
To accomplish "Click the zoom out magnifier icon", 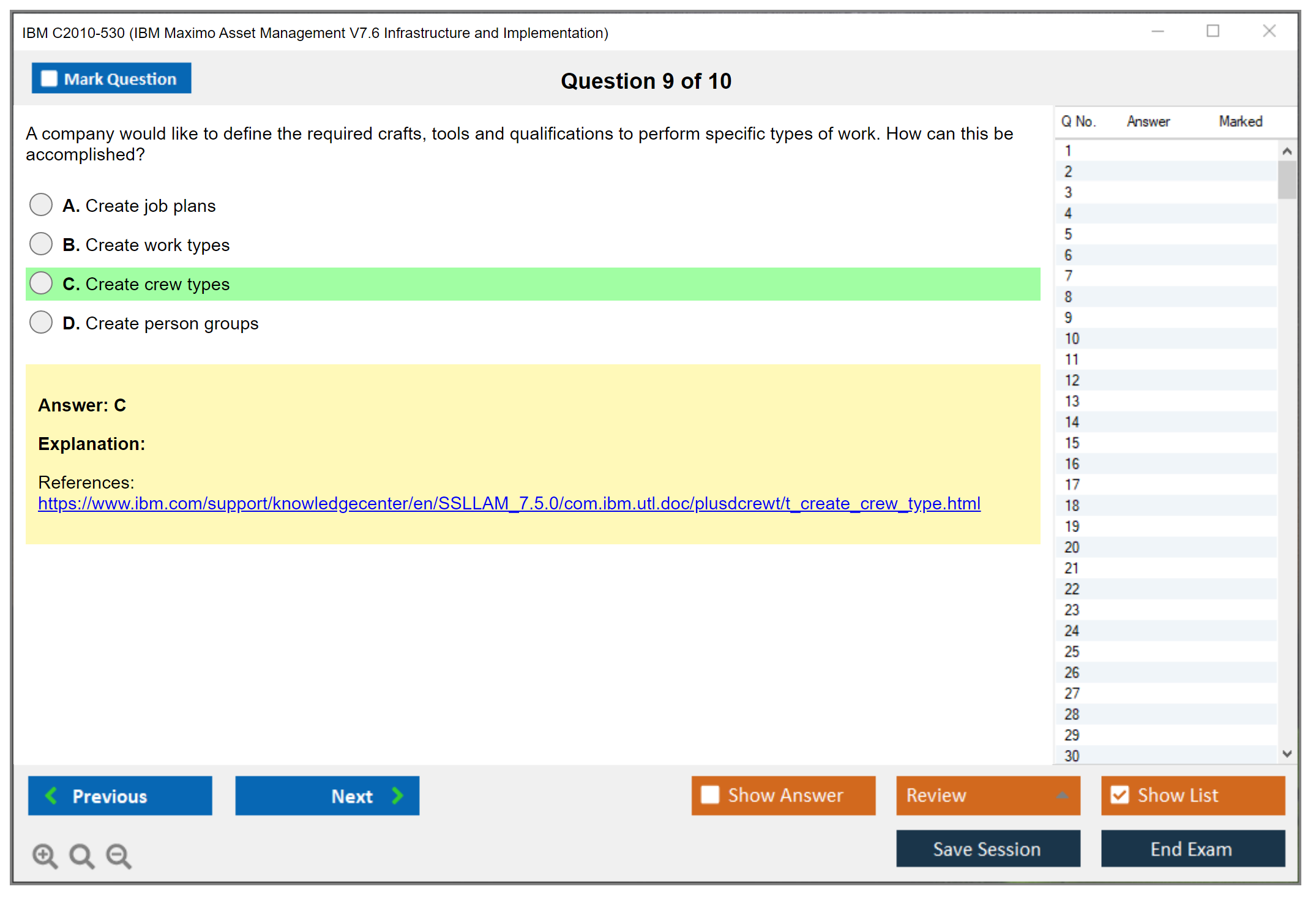I will (x=118, y=855).
